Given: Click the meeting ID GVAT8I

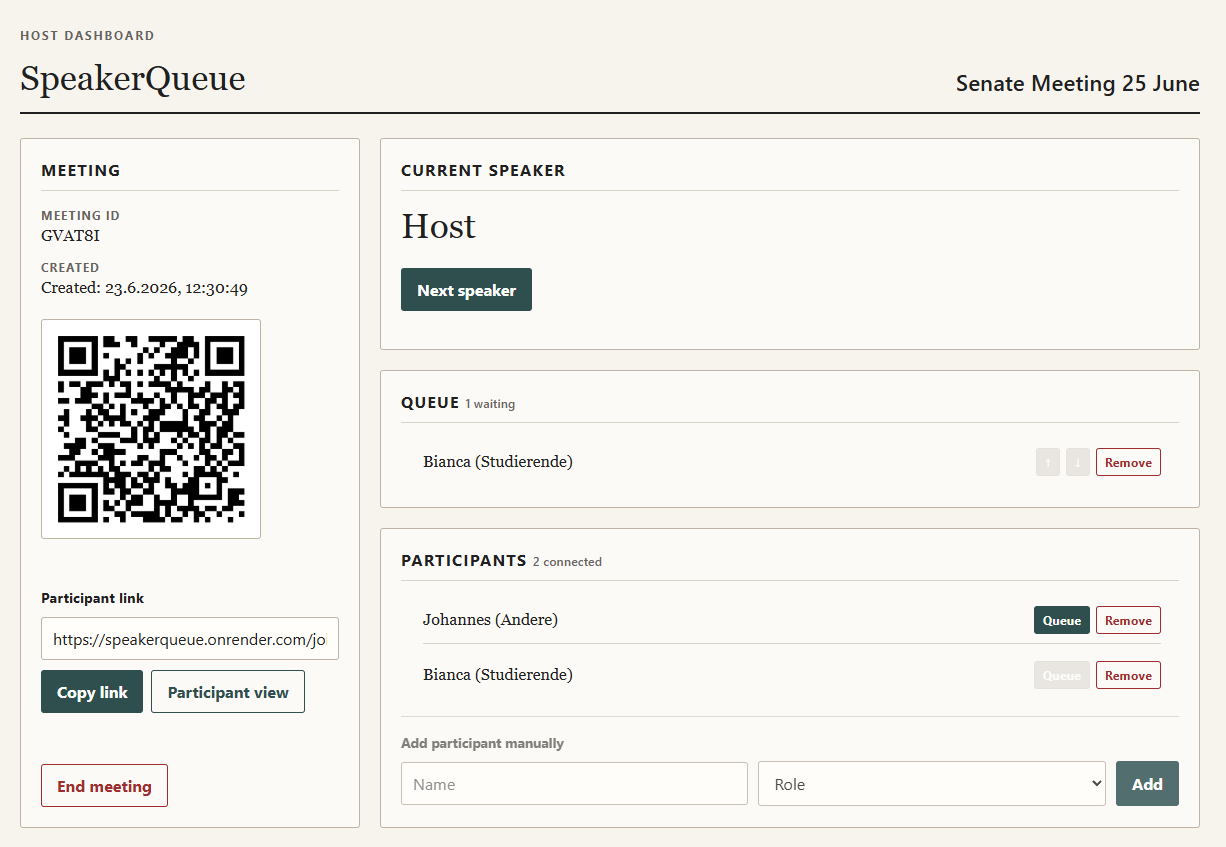Looking at the screenshot, I should tap(70, 236).
